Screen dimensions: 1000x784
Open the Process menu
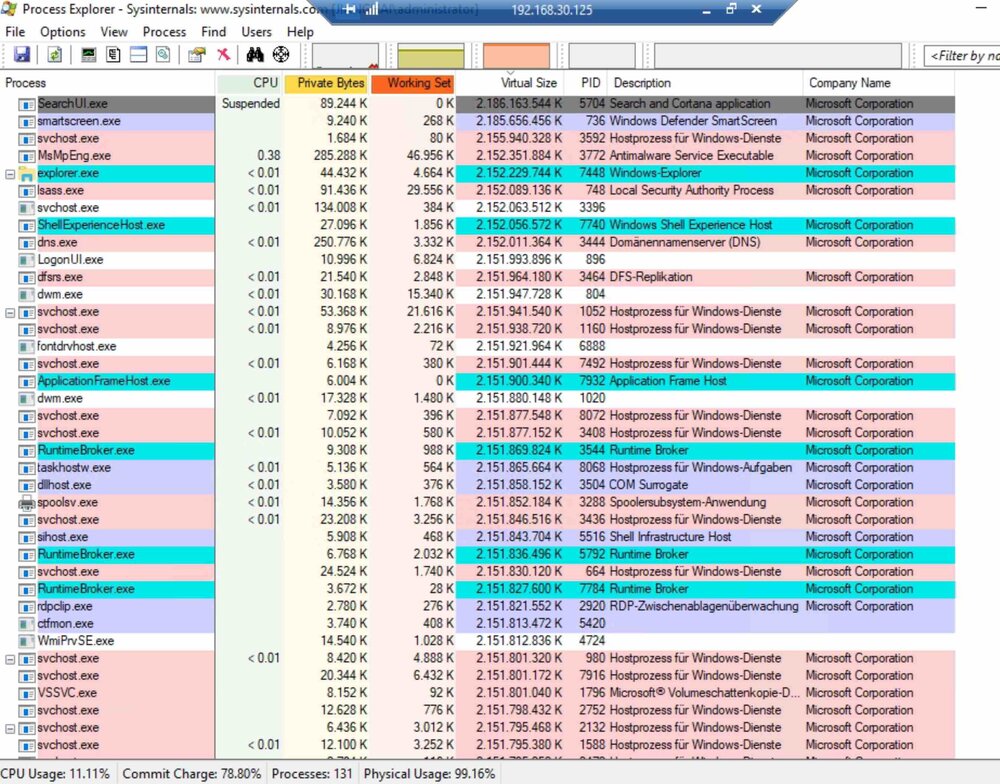pos(164,32)
